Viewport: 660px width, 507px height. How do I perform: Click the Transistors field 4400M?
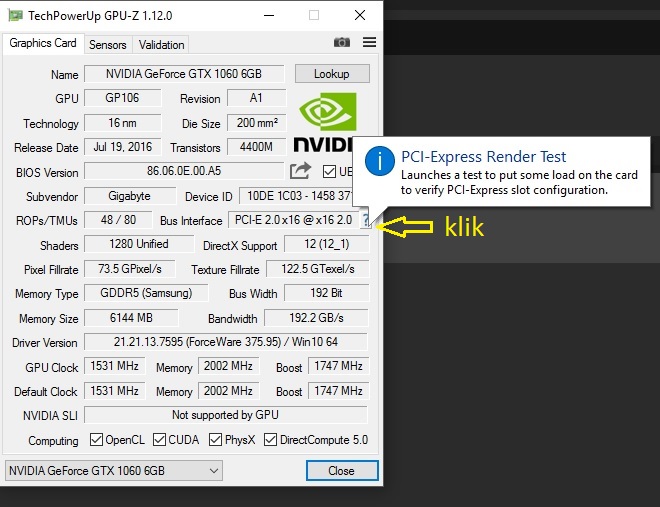coord(256,147)
